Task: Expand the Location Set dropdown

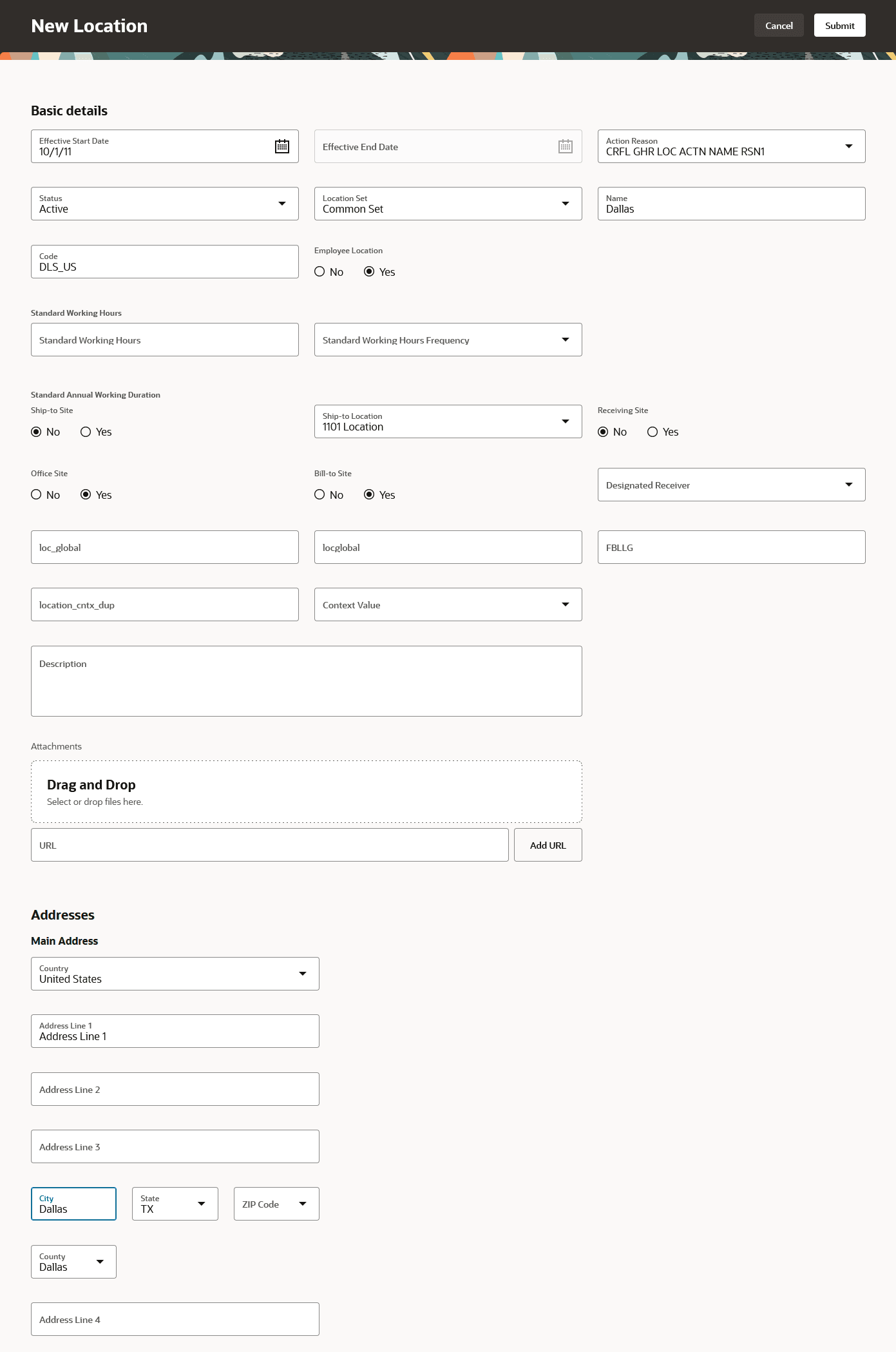Action: click(x=565, y=204)
